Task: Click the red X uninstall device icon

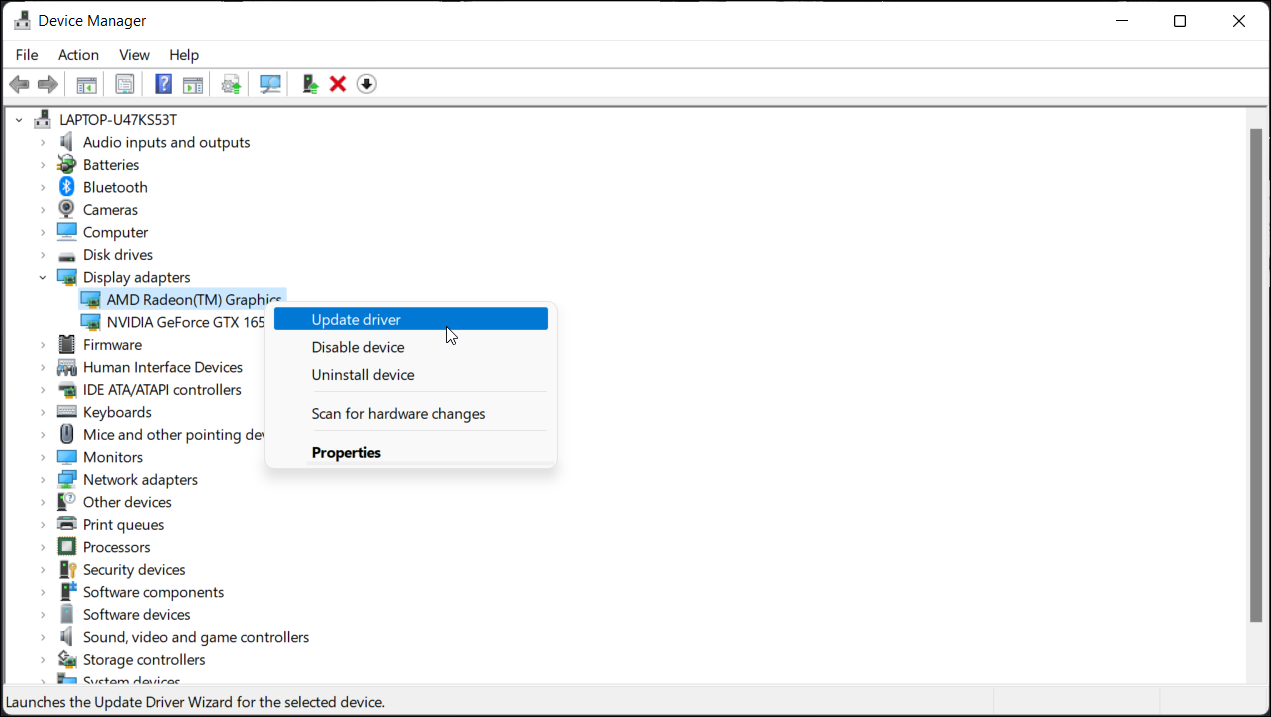Action: [x=338, y=85]
